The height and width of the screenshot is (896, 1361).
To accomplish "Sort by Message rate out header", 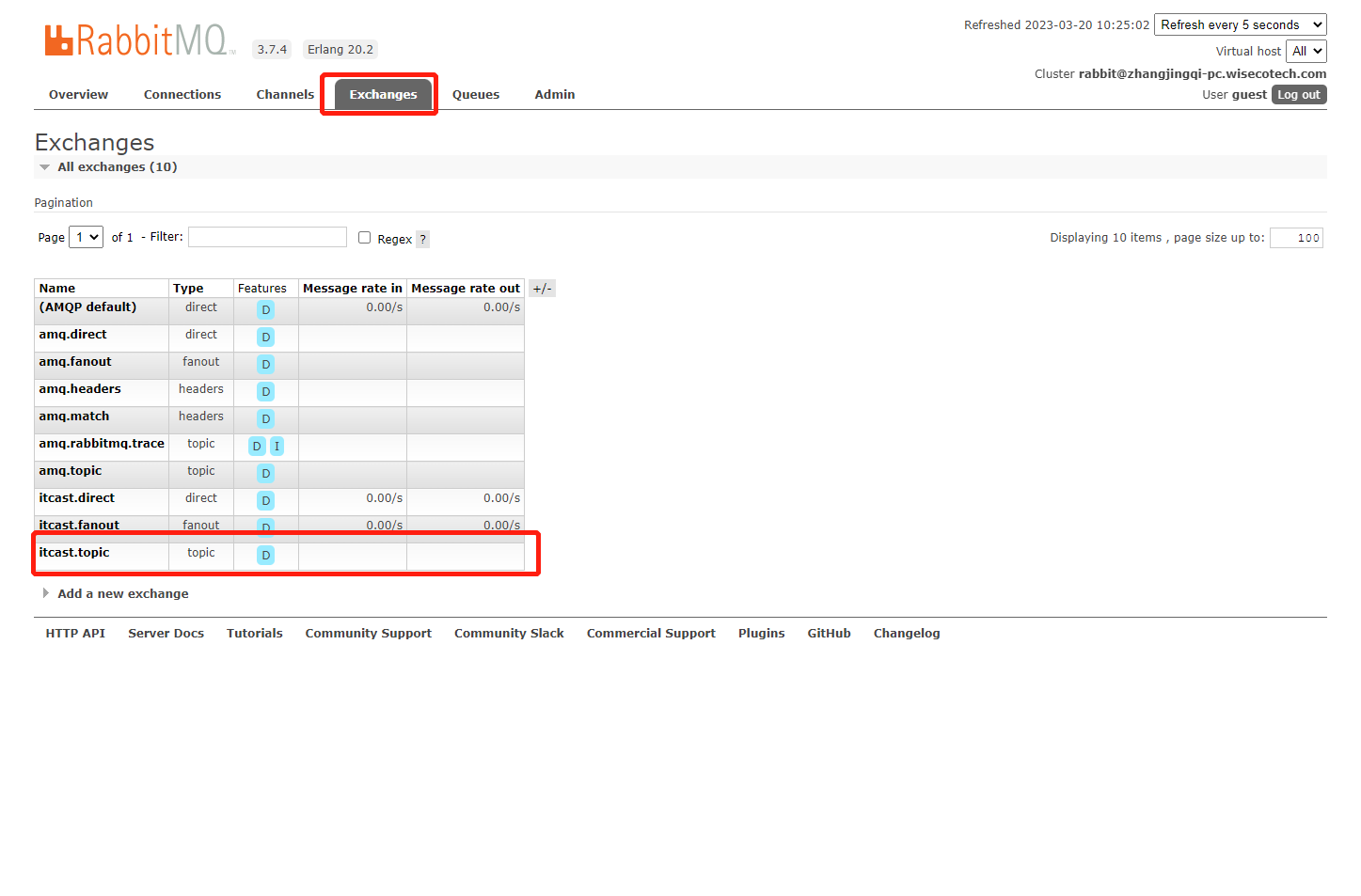I will coord(466,289).
